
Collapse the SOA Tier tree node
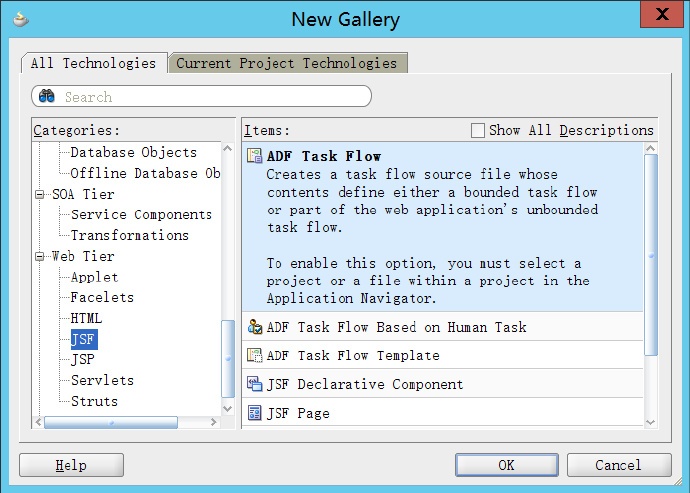click(40, 194)
